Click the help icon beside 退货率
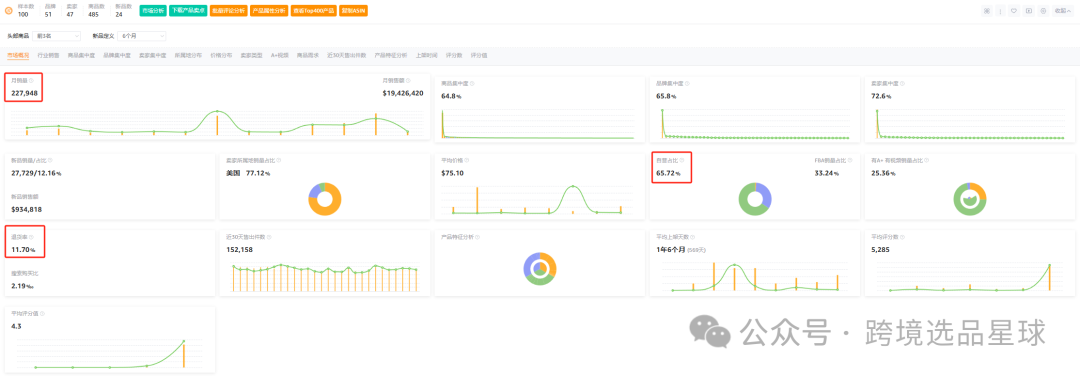This screenshot has height=376, width=1080. tap(31, 237)
